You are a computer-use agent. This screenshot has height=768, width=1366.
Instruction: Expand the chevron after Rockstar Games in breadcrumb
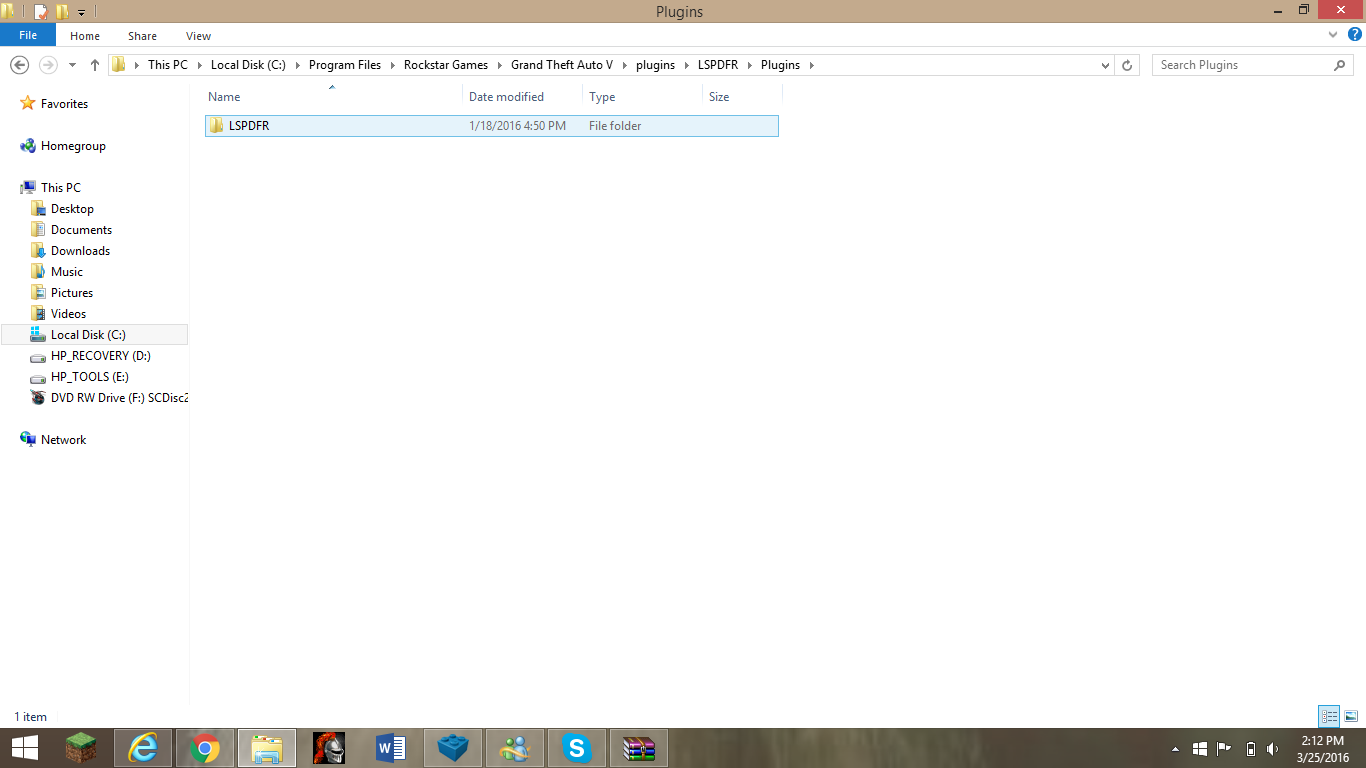tap(500, 65)
